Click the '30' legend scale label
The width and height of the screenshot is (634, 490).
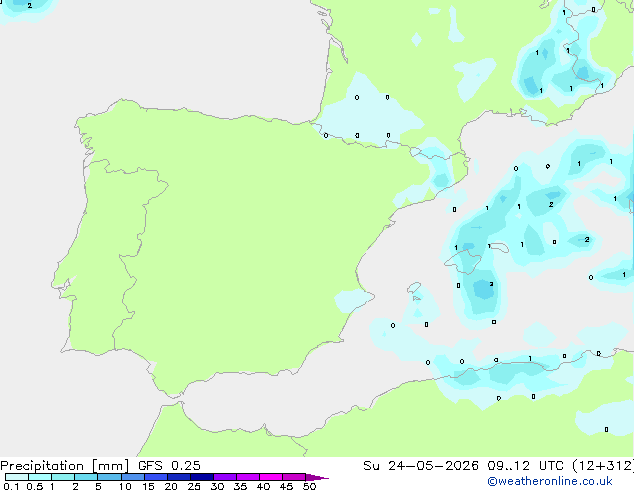pyautogui.click(x=217, y=486)
